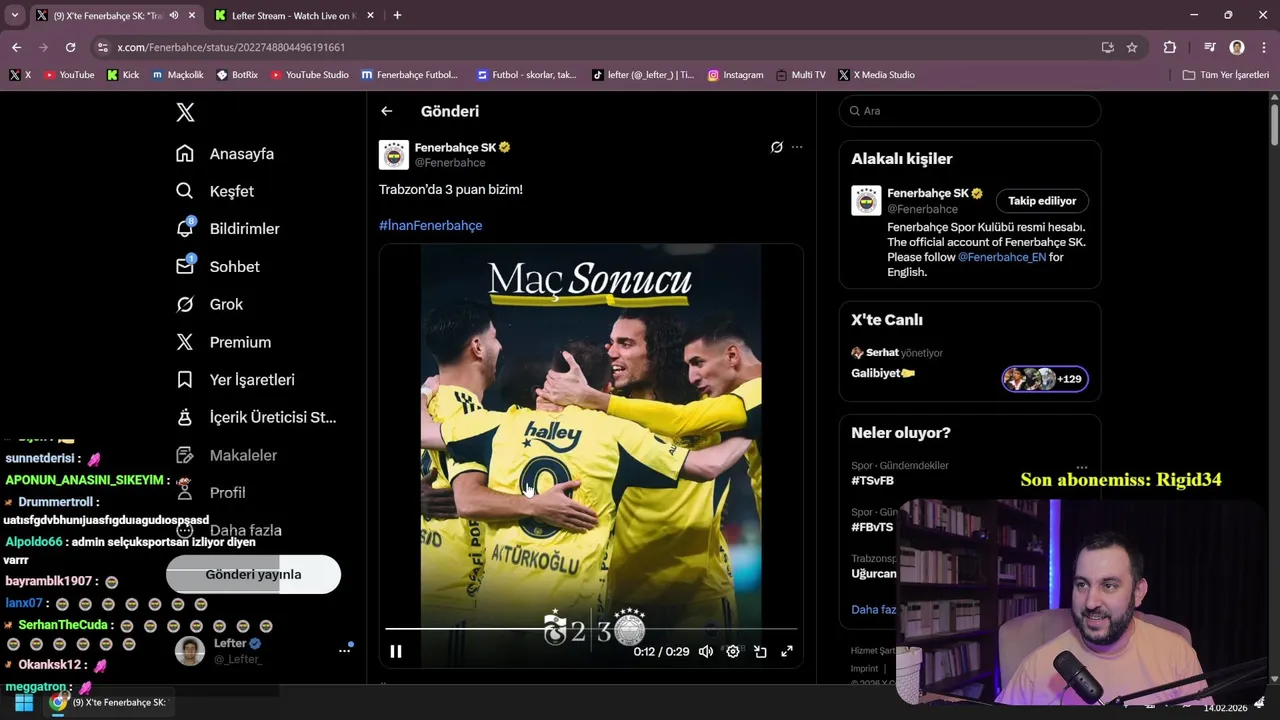
Task: Click İçerik Üreticisi Stüdyosu icon
Action: point(185,417)
